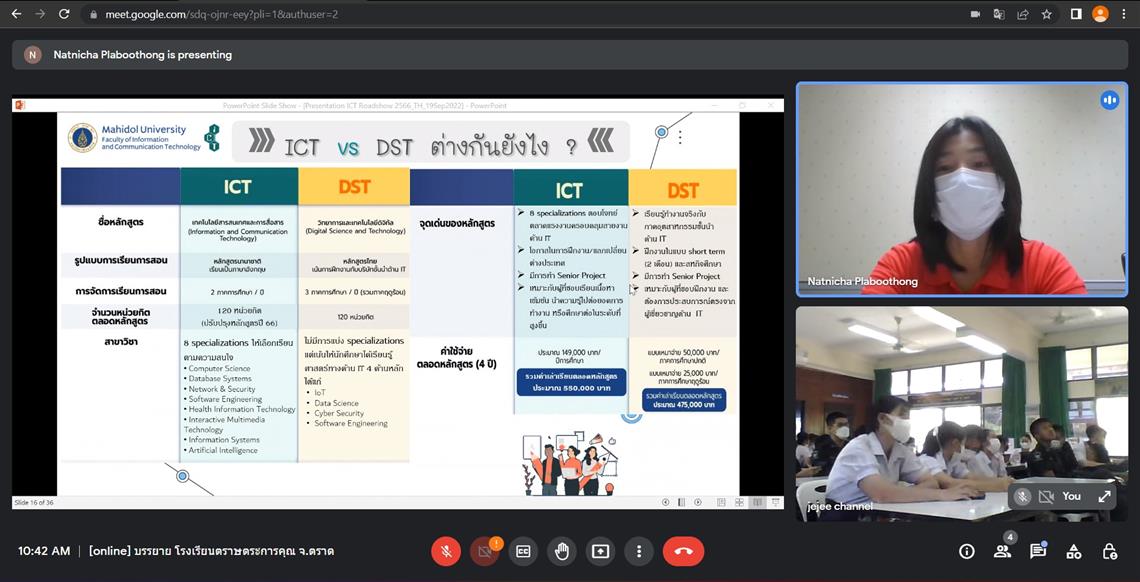Click the meet.google.com address bar

click(x=509, y=14)
